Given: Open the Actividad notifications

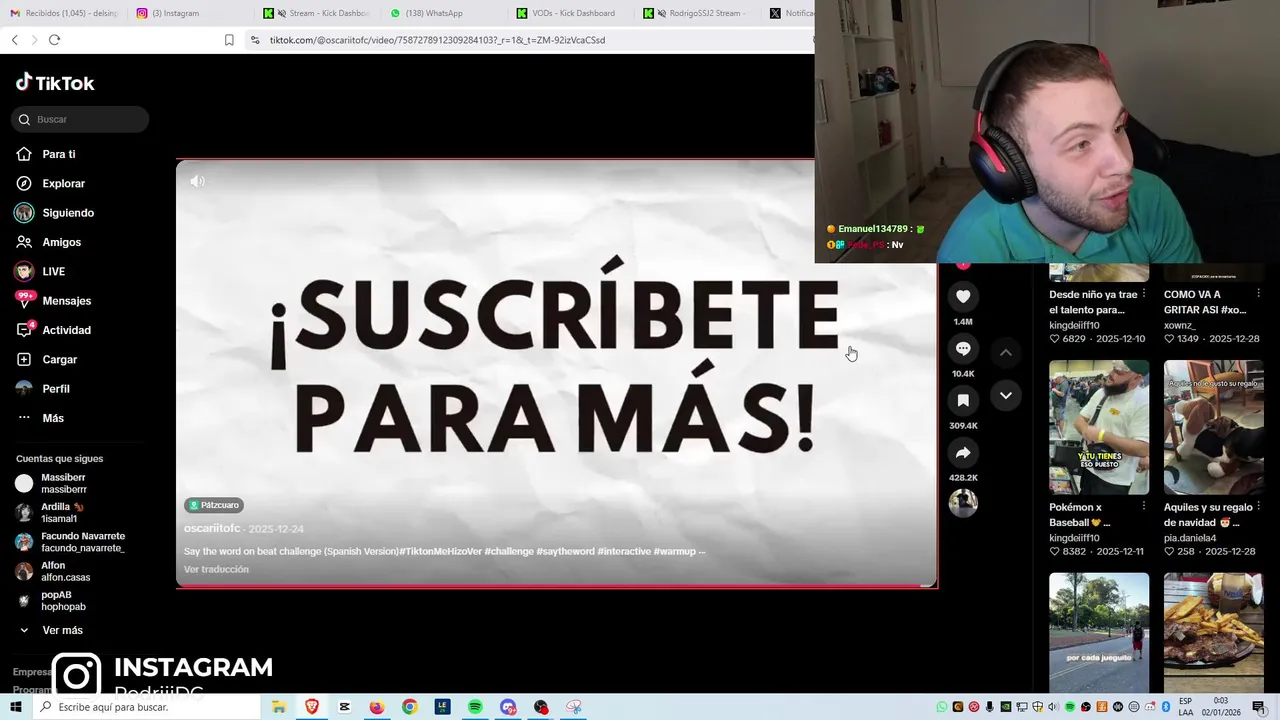Looking at the screenshot, I should [53, 330].
